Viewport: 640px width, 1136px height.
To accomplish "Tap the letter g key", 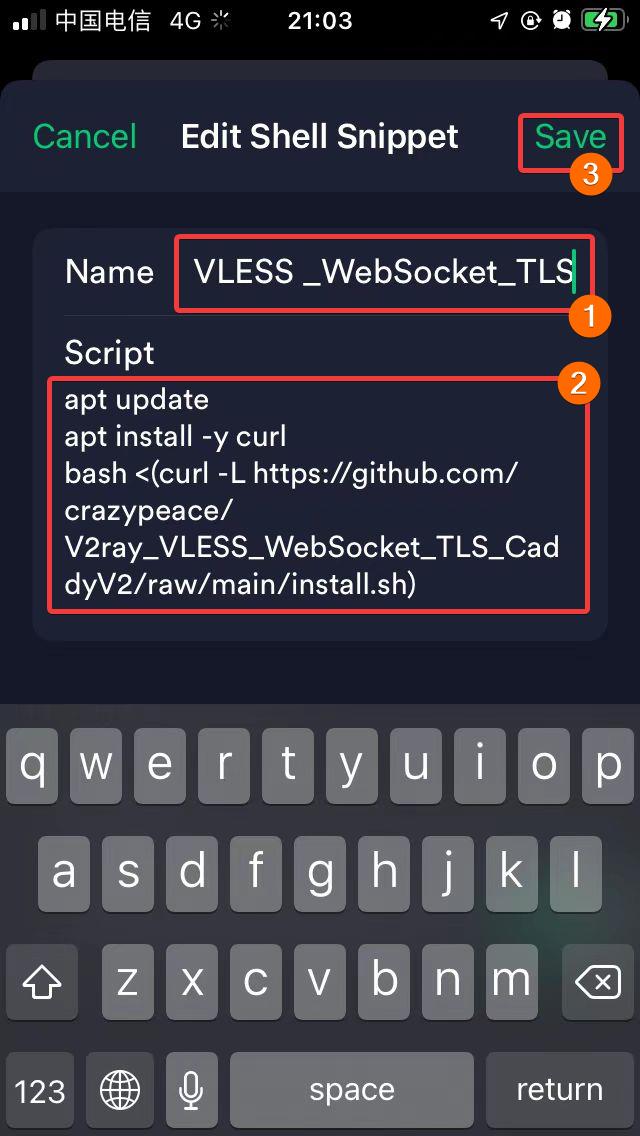I will 320,873.
